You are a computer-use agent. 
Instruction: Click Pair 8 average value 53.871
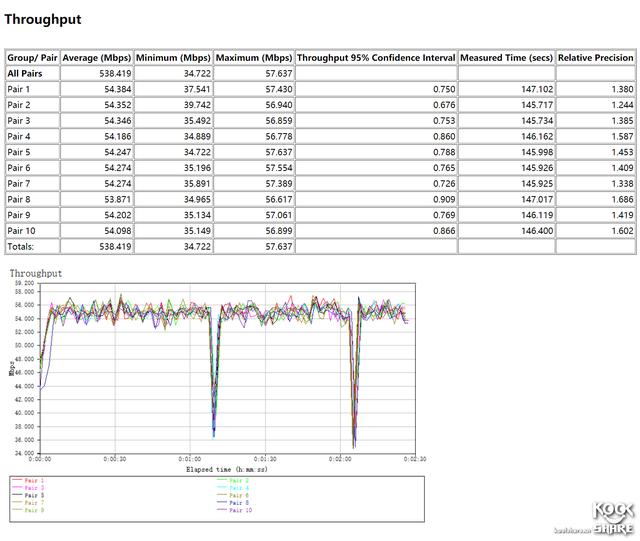[x=118, y=199]
